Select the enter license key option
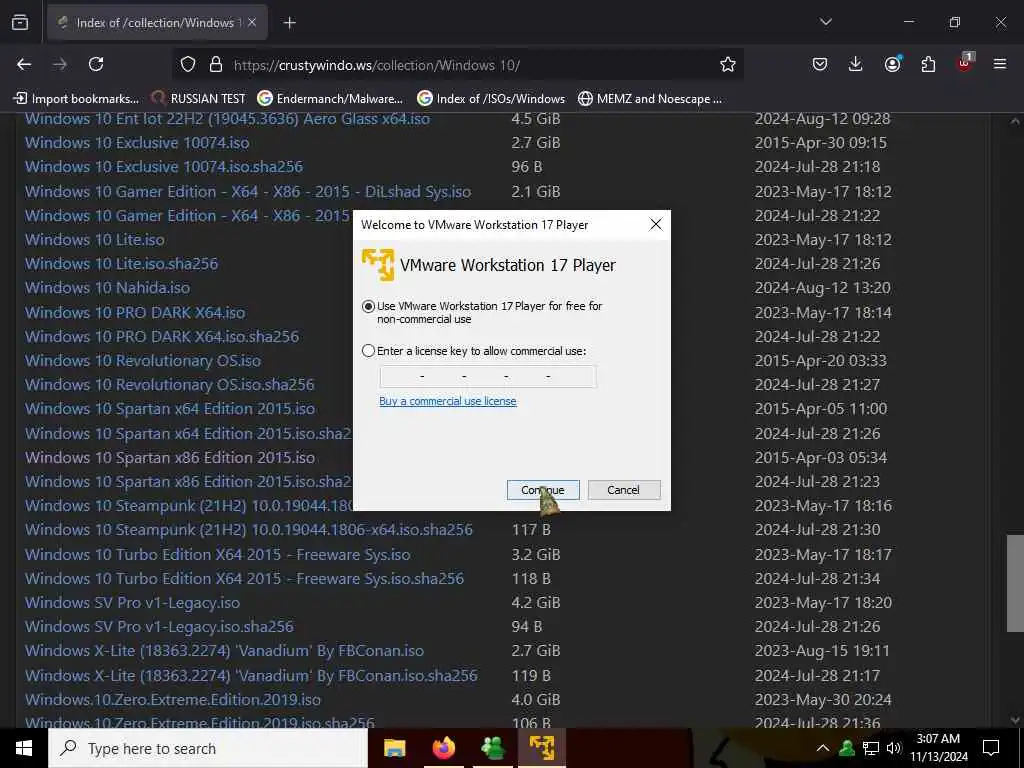The width and height of the screenshot is (1024, 768). click(x=368, y=351)
